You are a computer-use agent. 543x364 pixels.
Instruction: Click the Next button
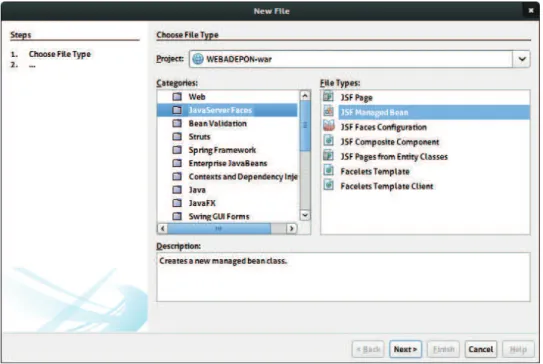coord(405,349)
